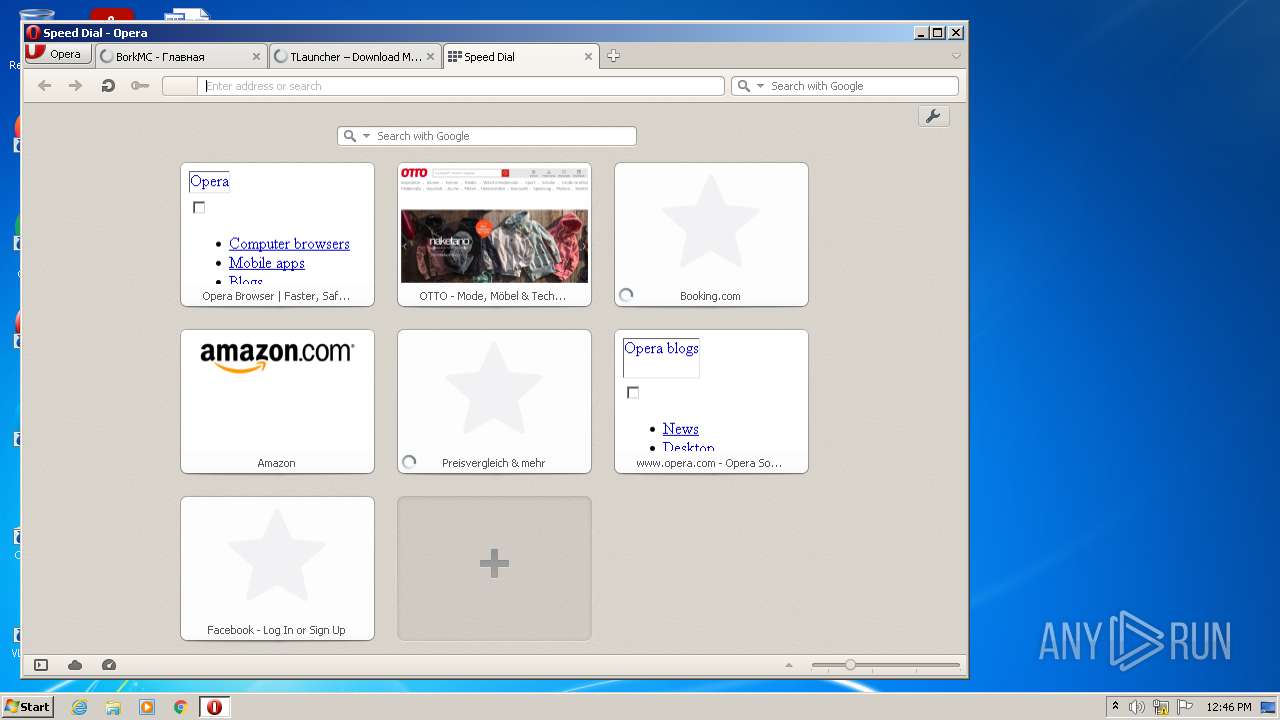Viewport: 1280px width, 720px height.
Task: Close the TLauncher tab
Action: coord(431,57)
